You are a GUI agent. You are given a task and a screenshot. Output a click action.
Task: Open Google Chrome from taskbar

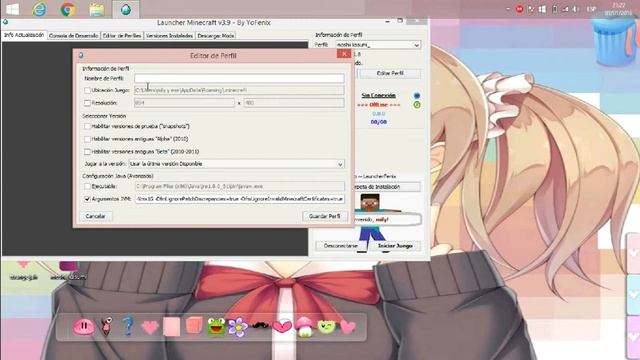68,9
